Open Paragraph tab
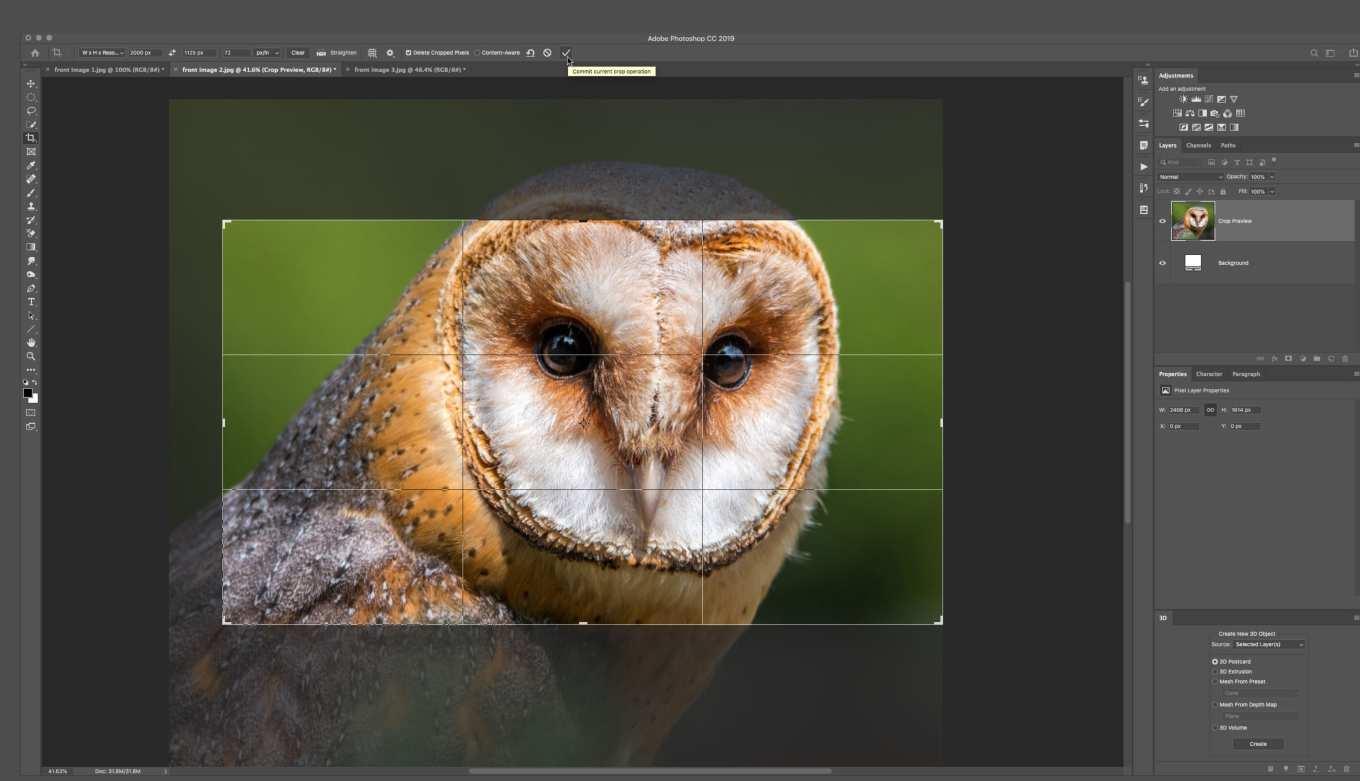 click(x=1246, y=374)
